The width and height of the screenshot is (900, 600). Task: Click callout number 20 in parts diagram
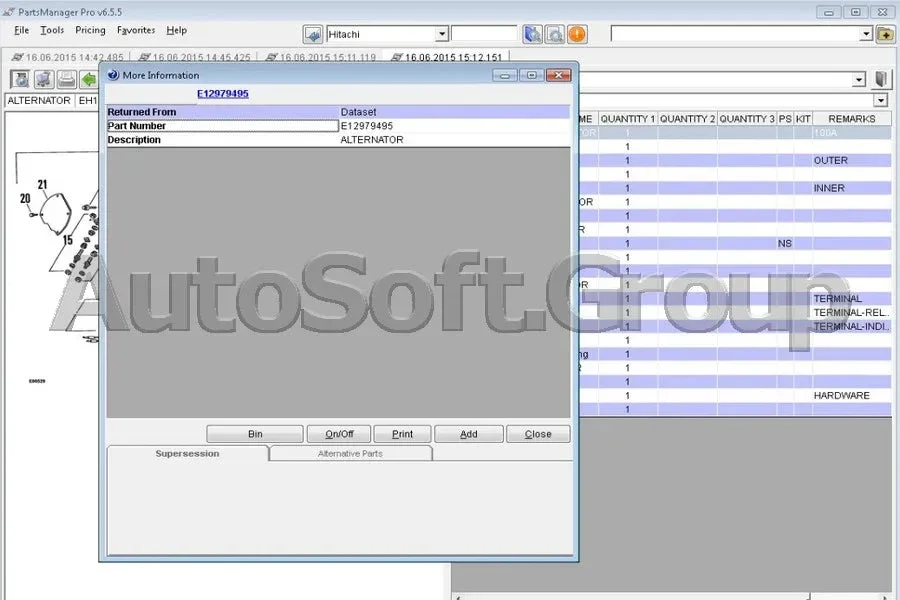25,199
